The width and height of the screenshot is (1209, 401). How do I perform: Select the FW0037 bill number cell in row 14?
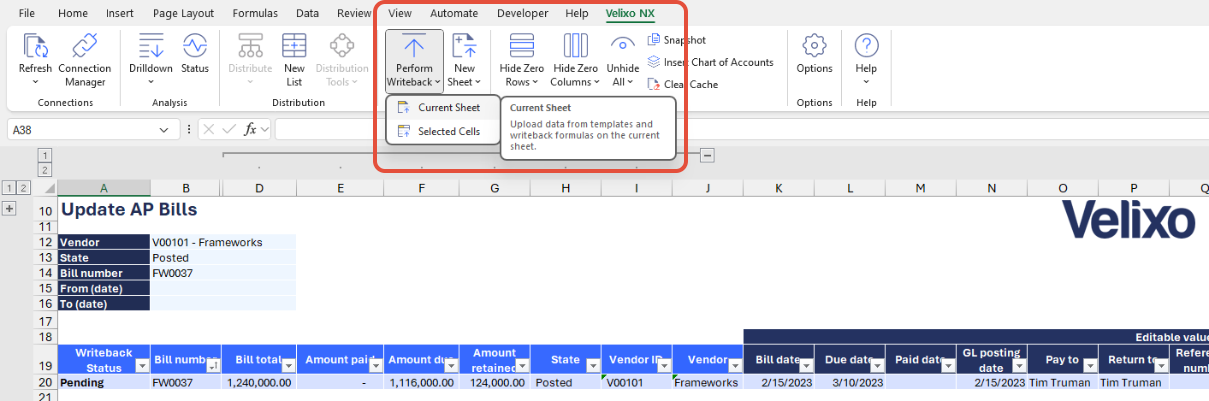pyautogui.click(x=223, y=273)
